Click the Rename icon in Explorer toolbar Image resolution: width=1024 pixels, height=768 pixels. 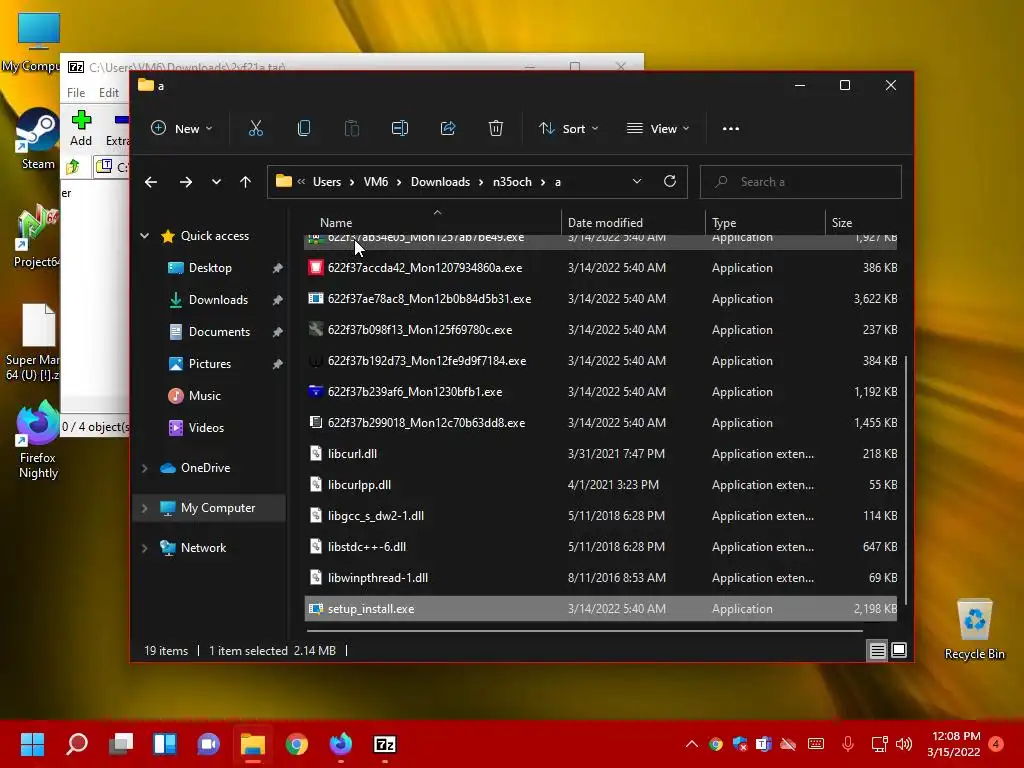click(x=400, y=129)
